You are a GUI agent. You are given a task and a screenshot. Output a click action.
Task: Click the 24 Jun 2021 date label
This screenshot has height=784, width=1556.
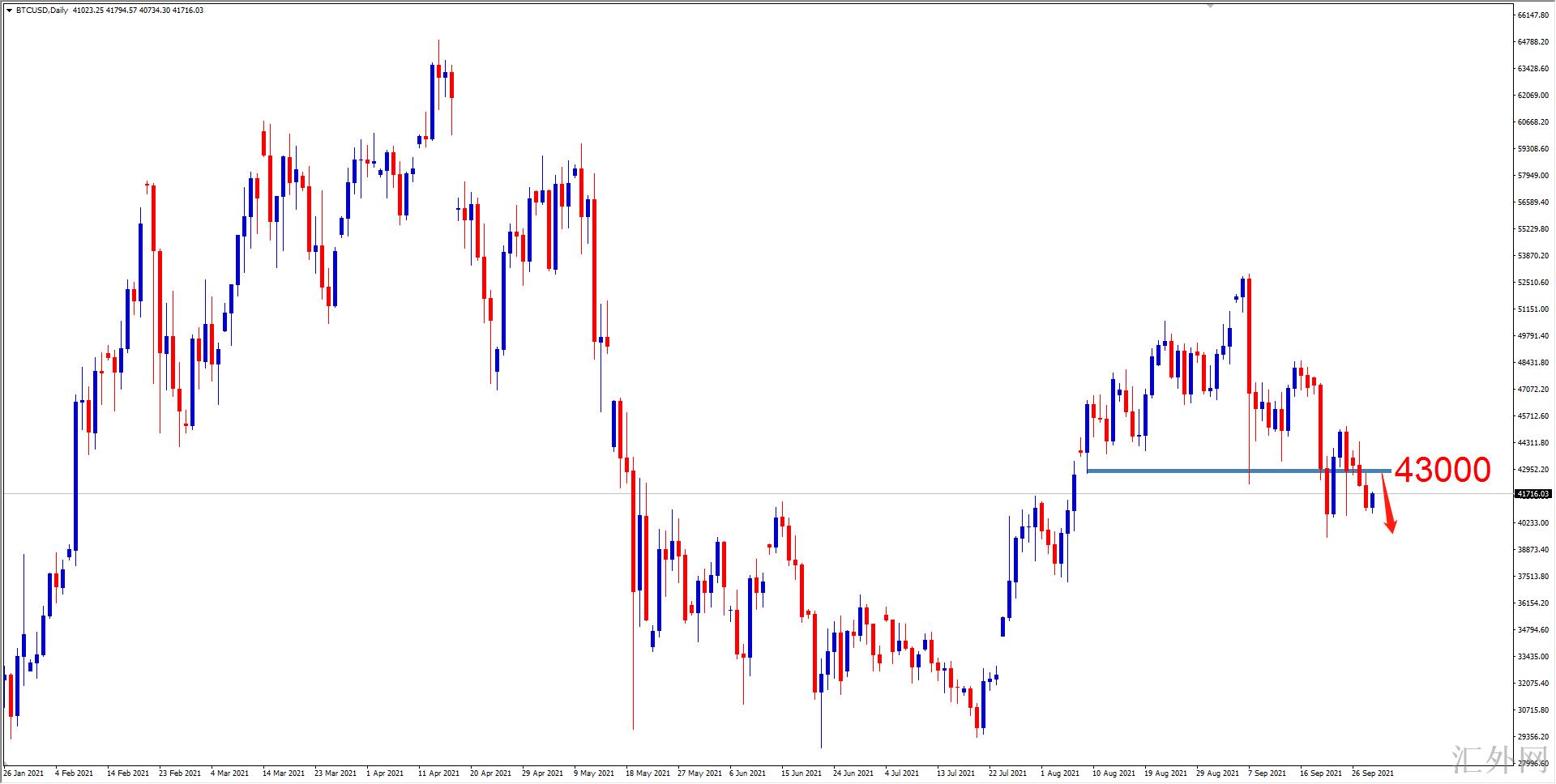point(853,773)
